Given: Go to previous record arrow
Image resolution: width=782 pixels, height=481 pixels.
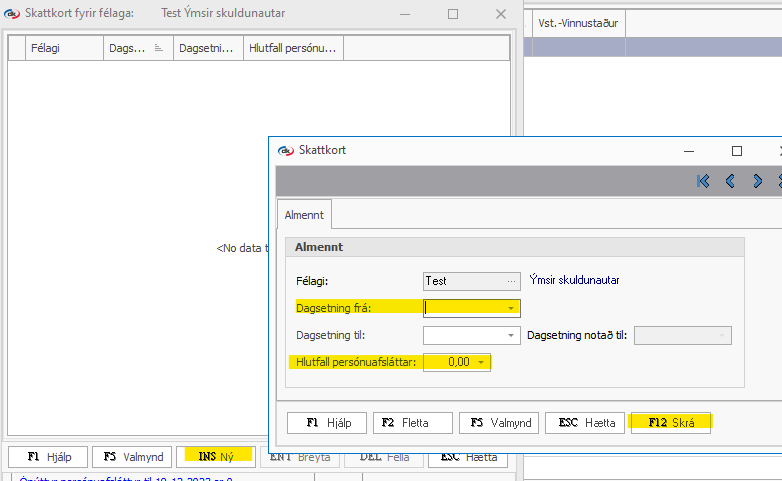Looking at the screenshot, I should pyautogui.click(x=730, y=181).
